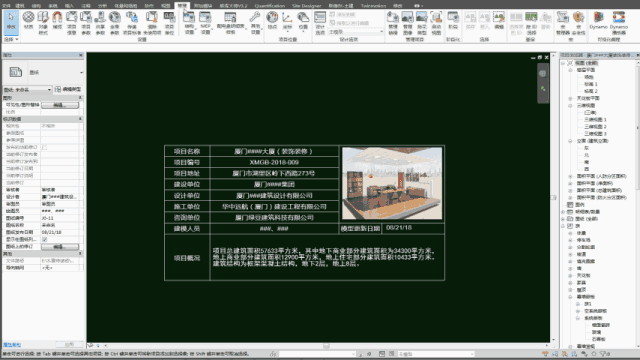Screen dimensions: 640x360
Task: Toggle checkbox in the 显示在图纸列表 properties row
Action: click(44, 240)
